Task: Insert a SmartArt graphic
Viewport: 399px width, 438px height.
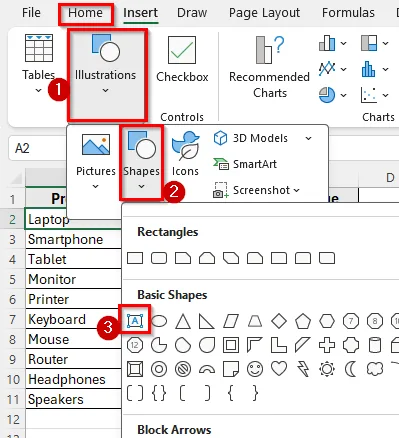Action: pos(245,164)
